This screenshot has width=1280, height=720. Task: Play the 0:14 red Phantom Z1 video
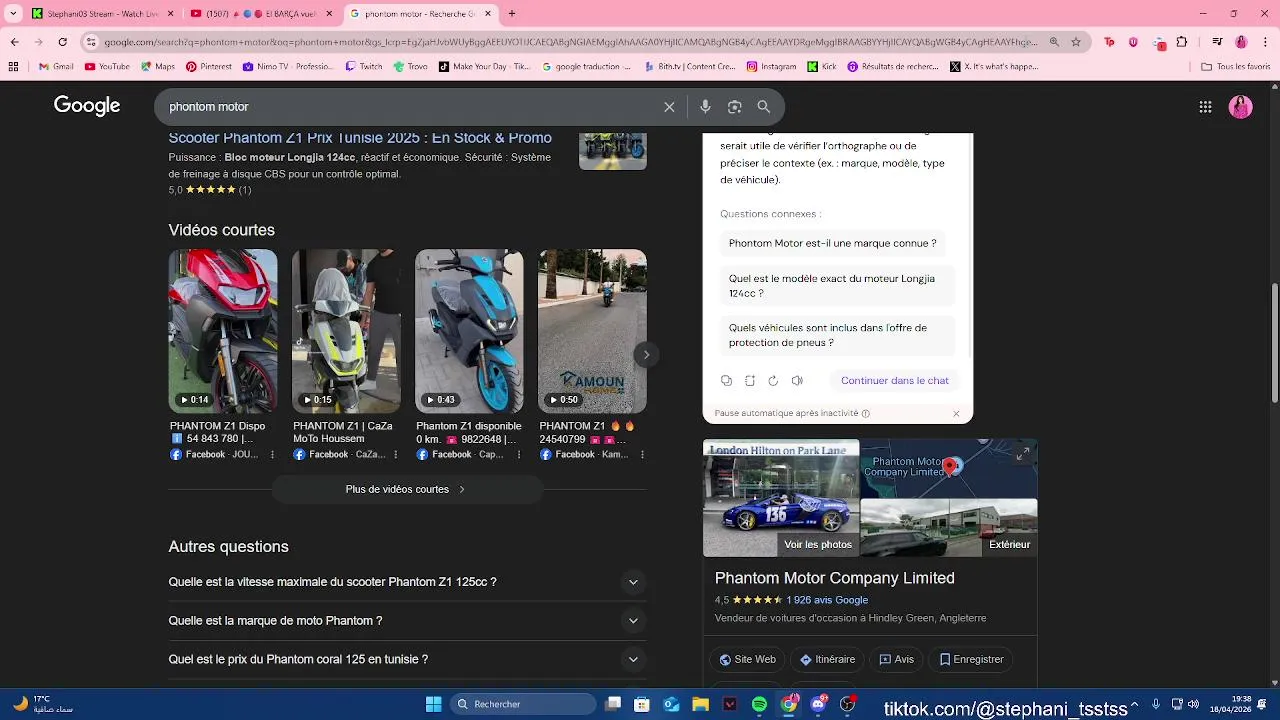pyautogui.click(x=223, y=331)
